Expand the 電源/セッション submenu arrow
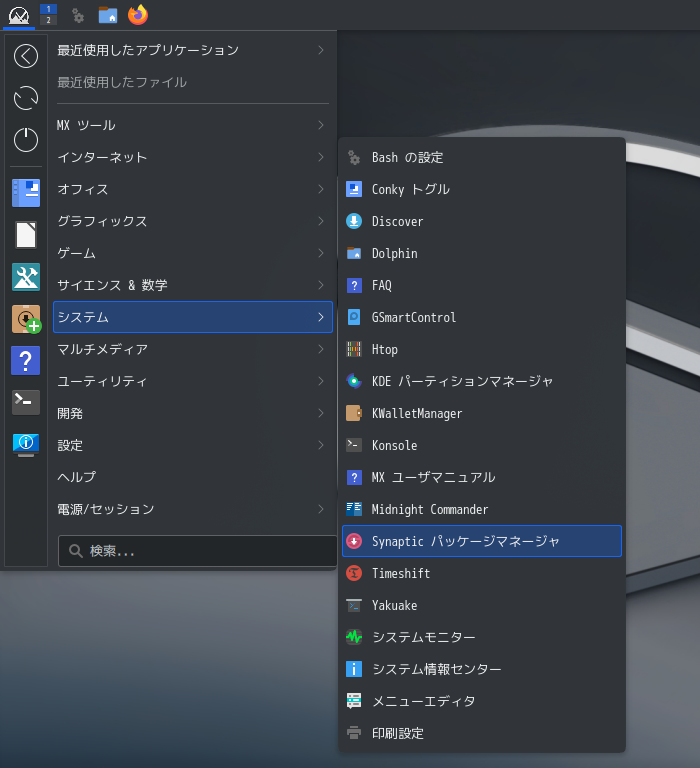700x768 pixels. click(x=321, y=509)
